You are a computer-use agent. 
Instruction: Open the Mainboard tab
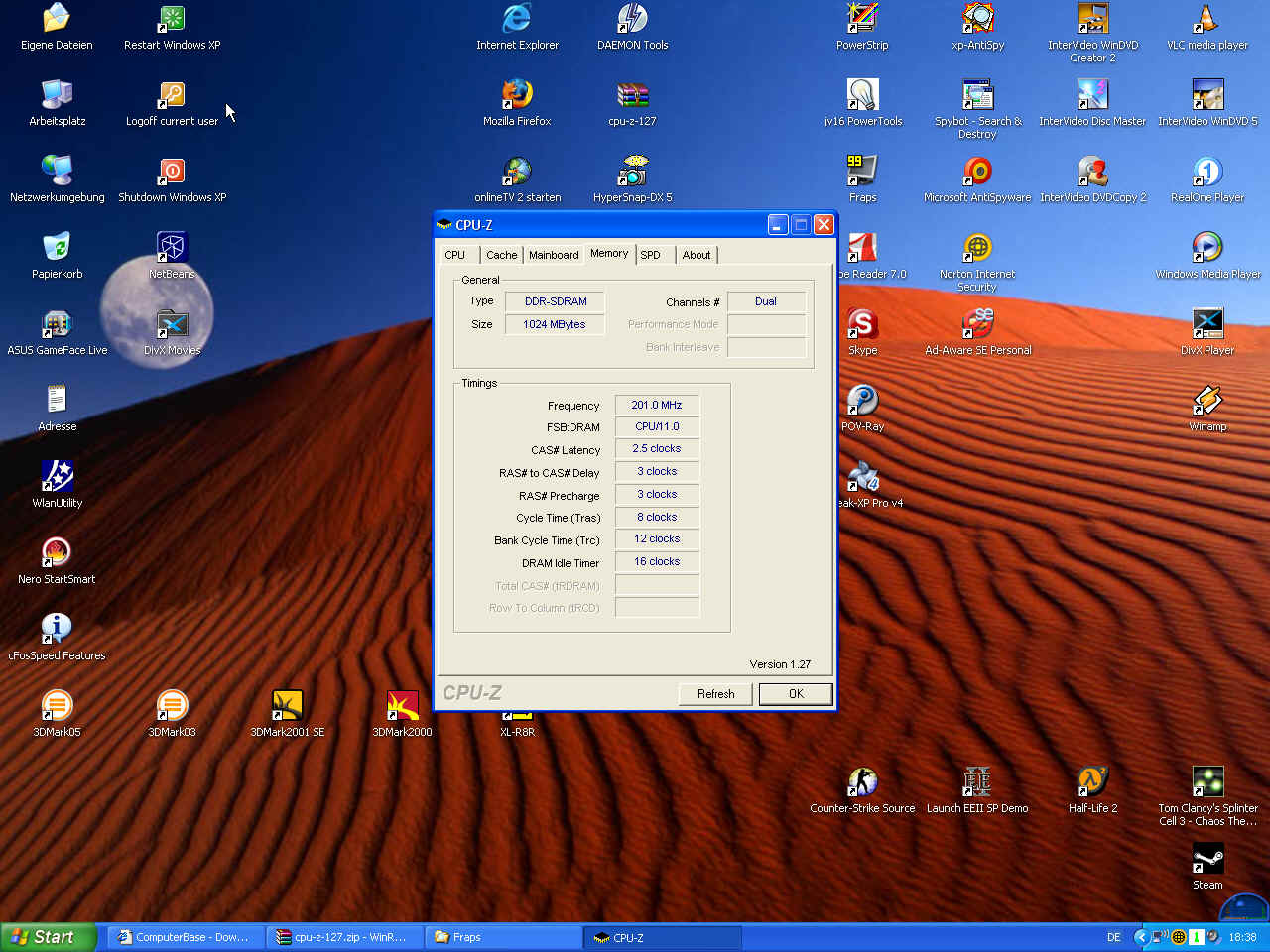click(554, 255)
